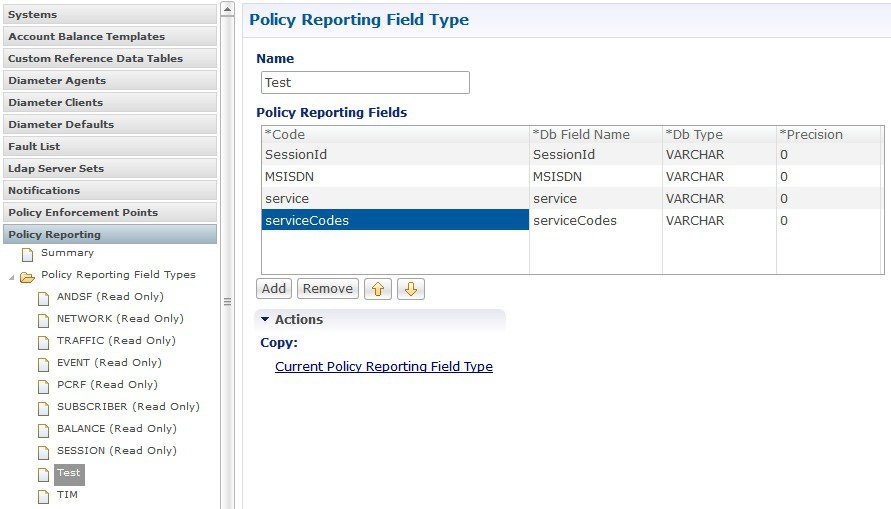Expand the Diameter Agents section
Screen dimensions: 891x509
pyautogui.click(x=110, y=81)
